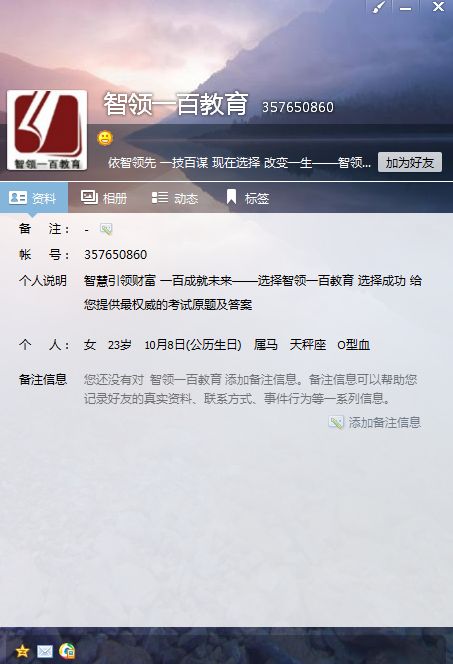Click the pencil icon before 添加备注信息

(x=336, y=422)
